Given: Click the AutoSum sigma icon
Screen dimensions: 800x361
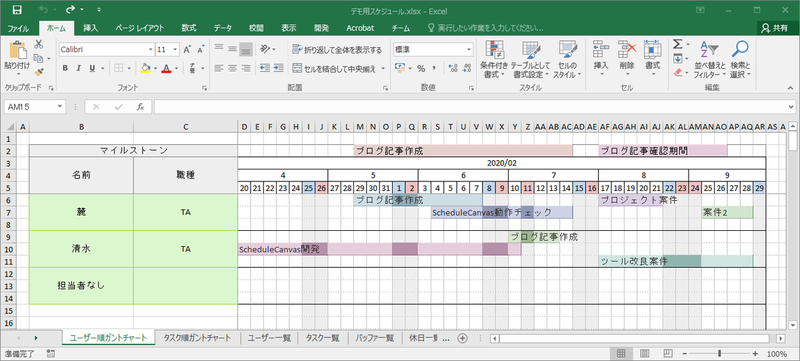Looking at the screenshot, I should coord(678,45).
